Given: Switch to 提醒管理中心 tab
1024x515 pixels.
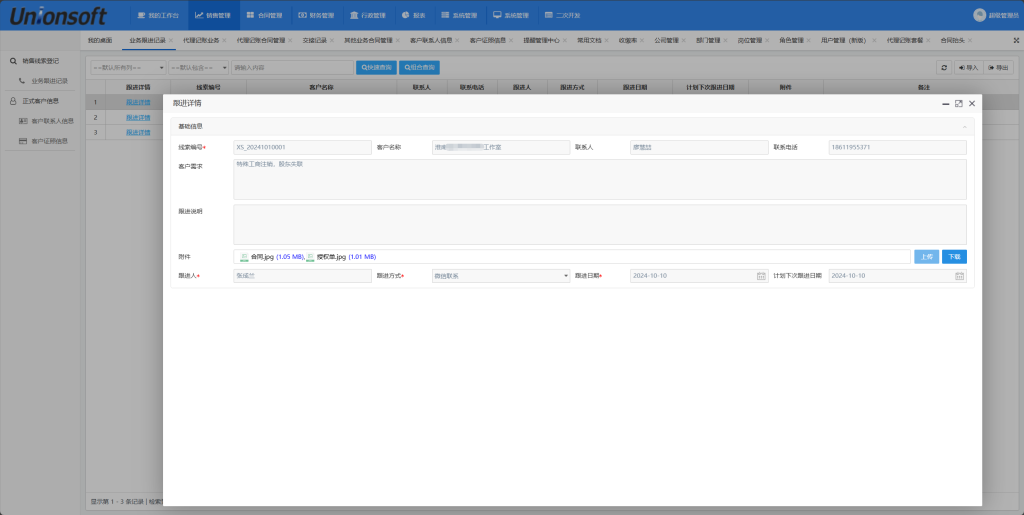Looking at the screenshot, I should pos(541,40).
